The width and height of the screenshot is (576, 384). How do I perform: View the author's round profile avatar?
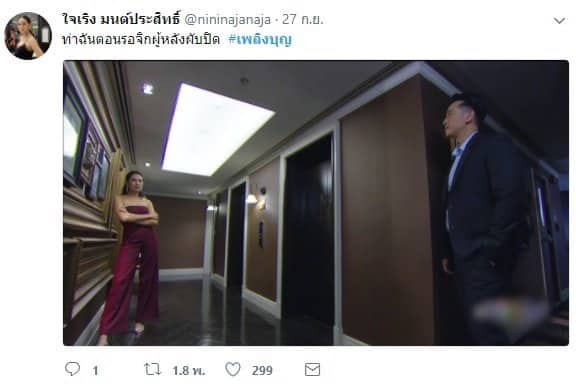point(28,36)
